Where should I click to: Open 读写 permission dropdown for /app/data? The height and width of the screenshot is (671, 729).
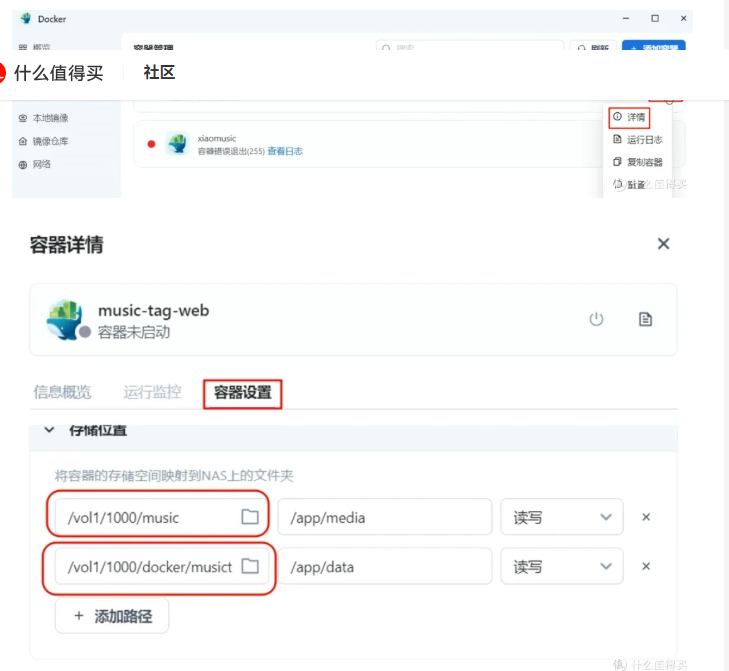561,567
